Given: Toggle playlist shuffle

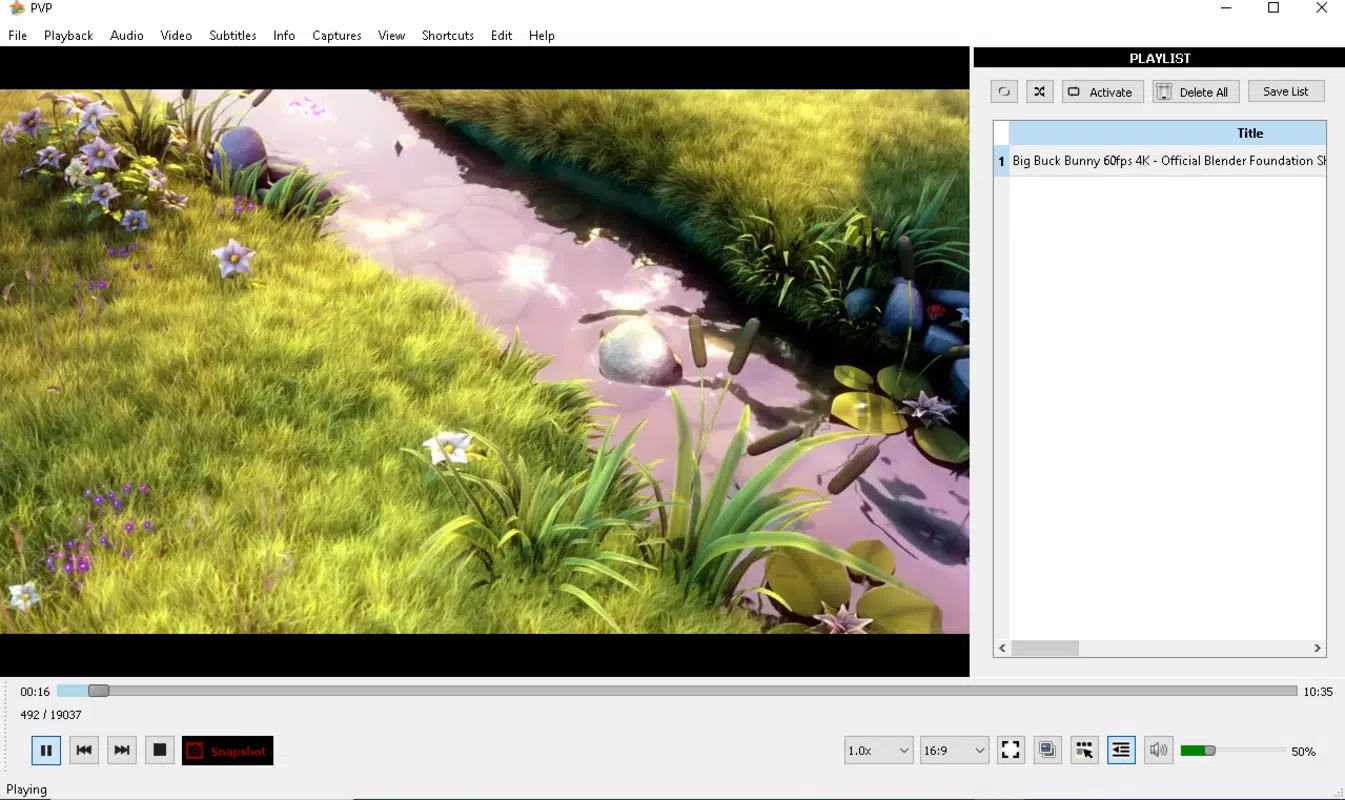Looking at the screenshot, I should click(1040, 92).
